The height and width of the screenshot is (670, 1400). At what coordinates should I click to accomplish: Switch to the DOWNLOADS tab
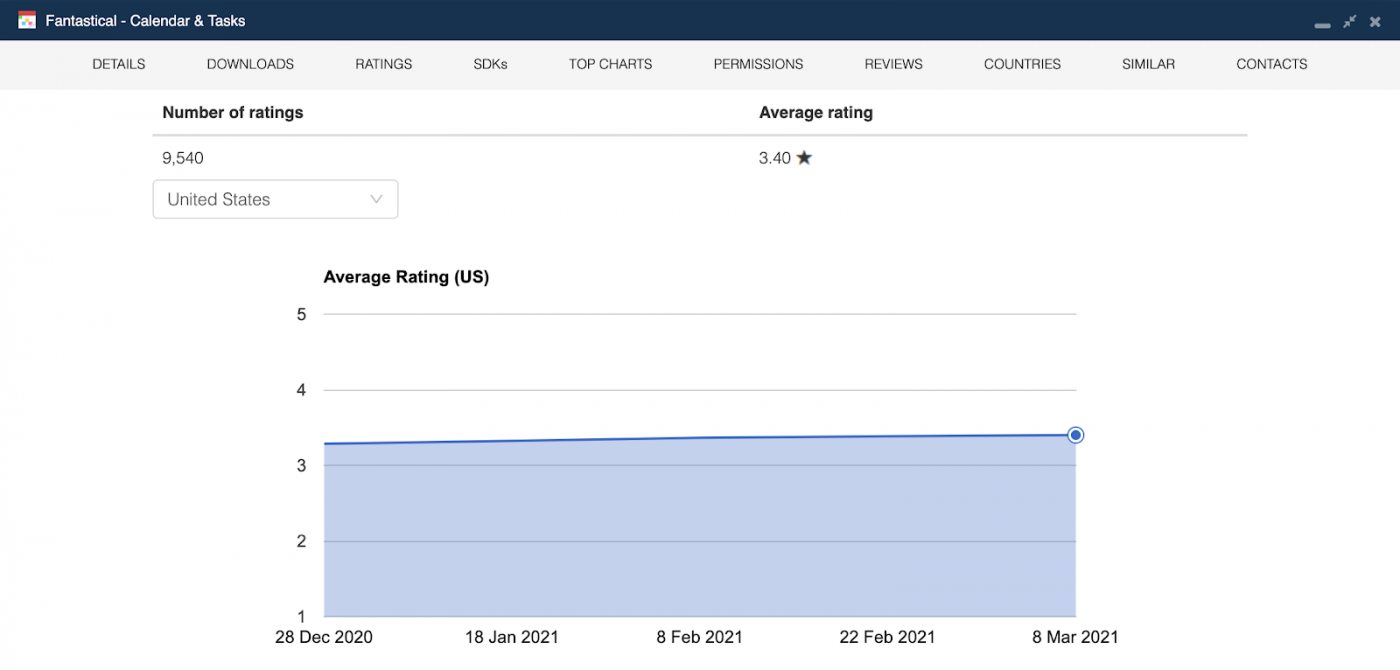point(250,64)
